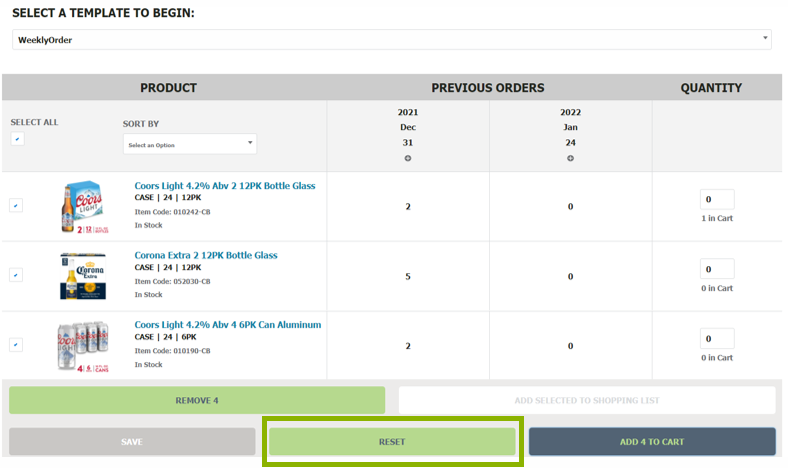Click the Reset button

click(x=392, y=441)
